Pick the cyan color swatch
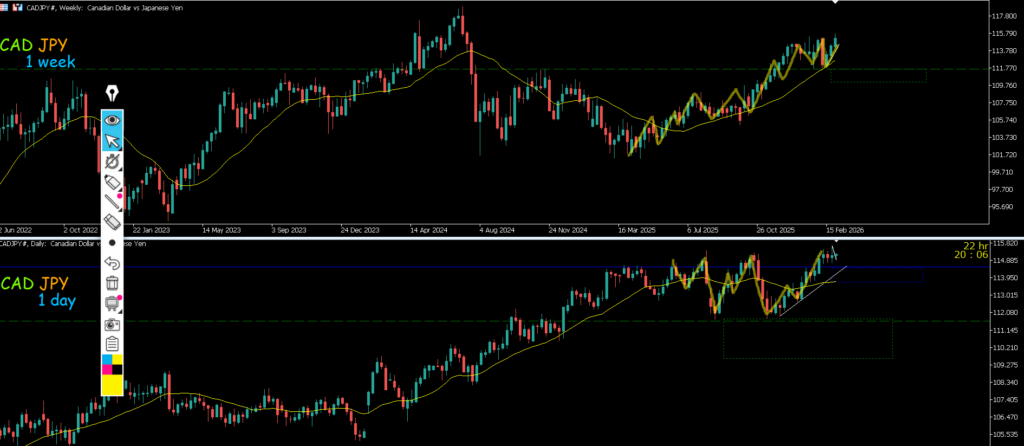The image size is (1024, 446). point(107,360)
